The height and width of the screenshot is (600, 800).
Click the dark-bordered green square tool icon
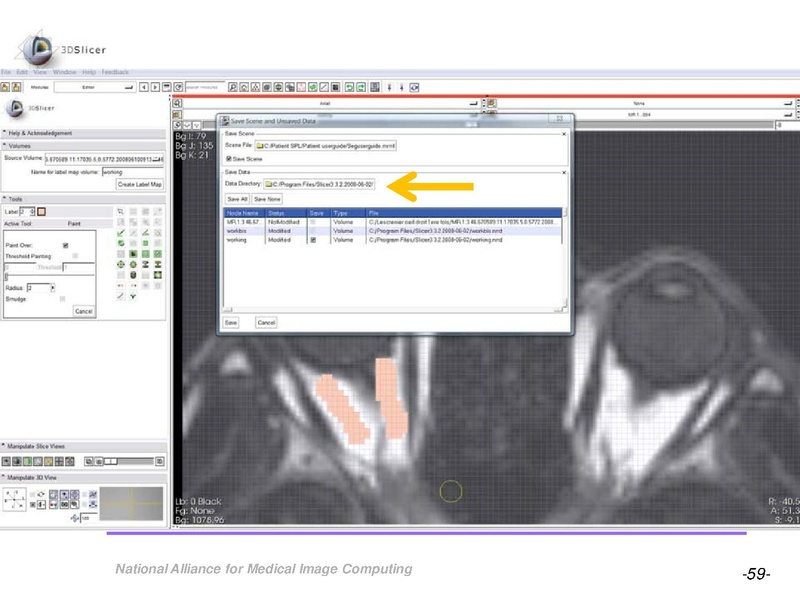click(158, 275)
